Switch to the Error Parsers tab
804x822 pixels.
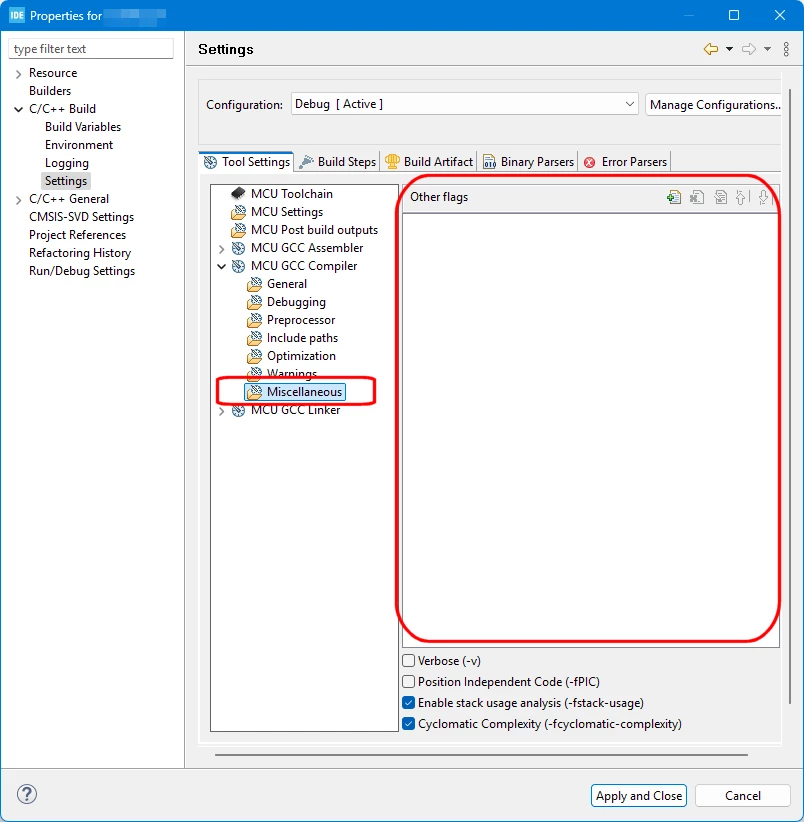(x=625, y=161)
